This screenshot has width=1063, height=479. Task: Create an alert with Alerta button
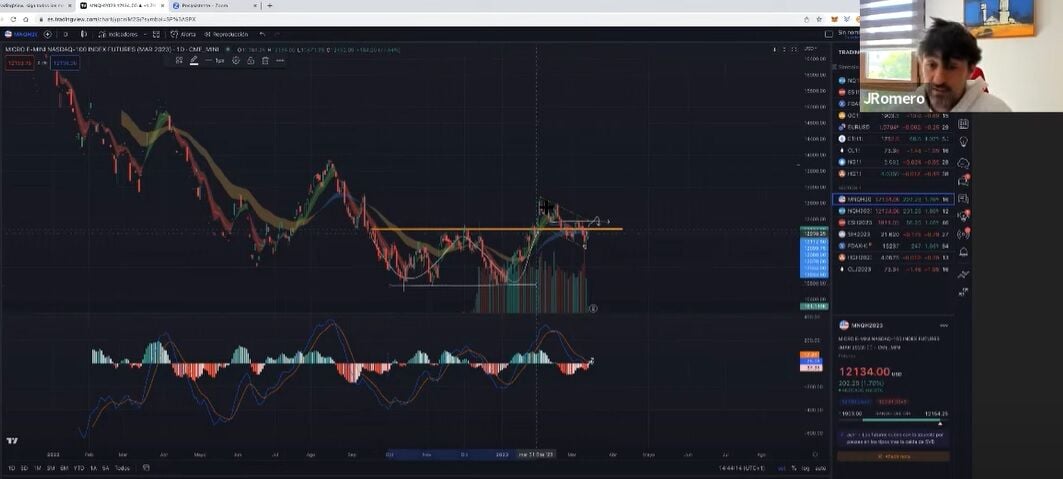tap(183, 34)
